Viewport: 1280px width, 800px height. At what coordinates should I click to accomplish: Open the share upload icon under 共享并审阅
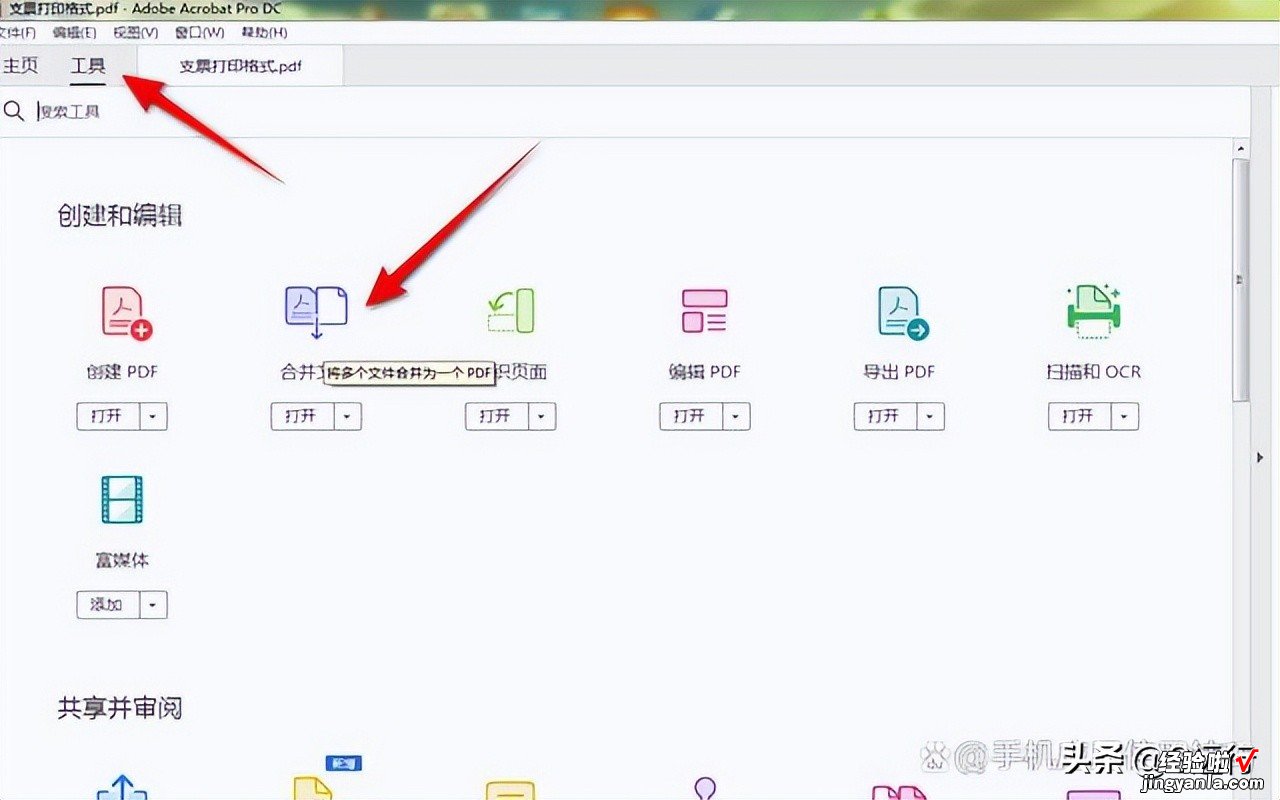click(x=121, y=786)
